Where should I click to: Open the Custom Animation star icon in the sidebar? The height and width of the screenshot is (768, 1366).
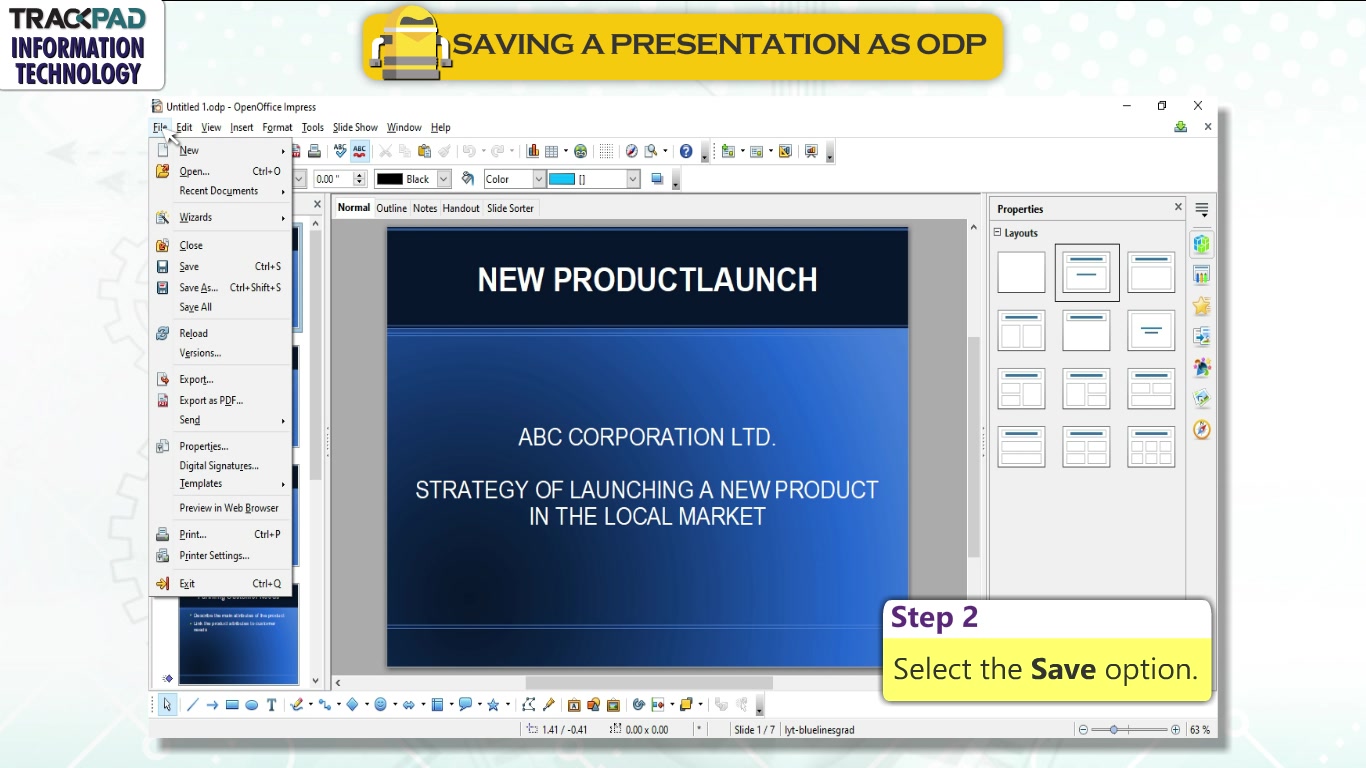click(1202, 306)
